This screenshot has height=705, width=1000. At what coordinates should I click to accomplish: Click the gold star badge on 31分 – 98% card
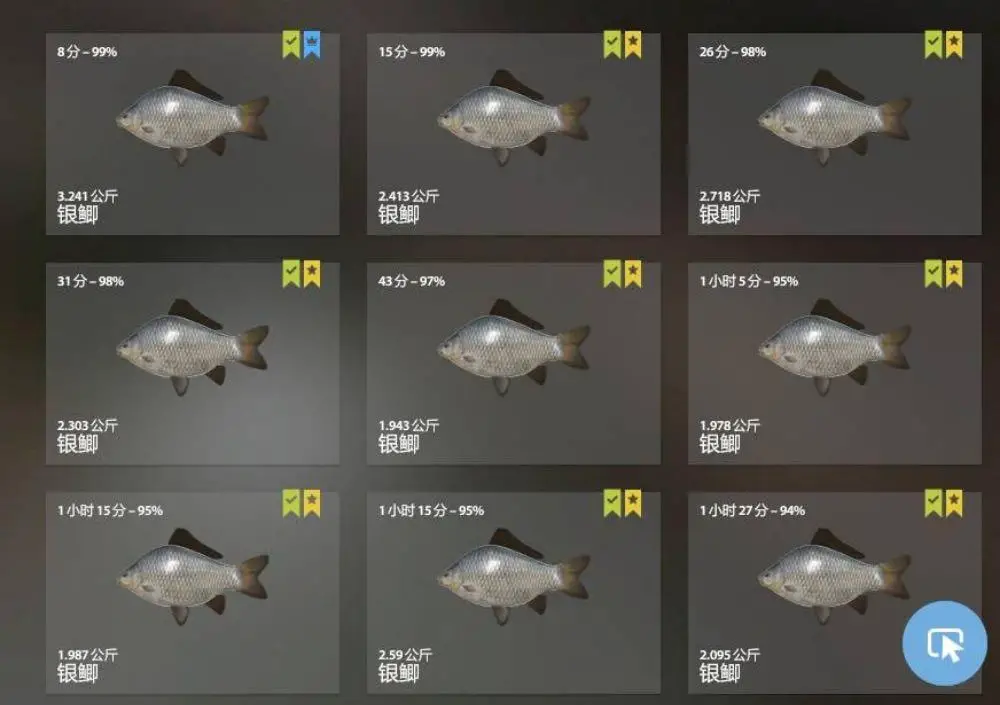click(312, 274)
